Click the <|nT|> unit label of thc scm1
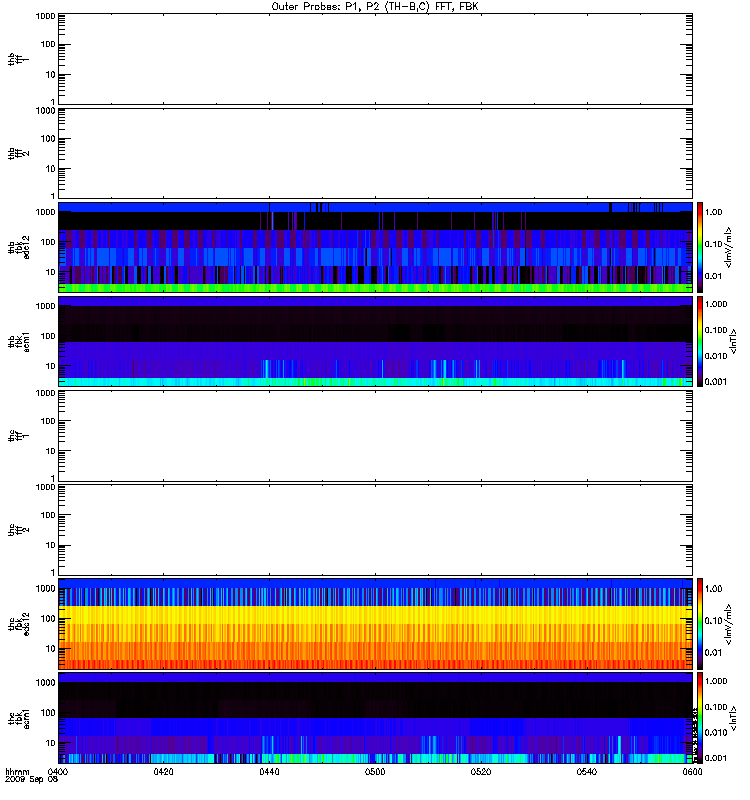The height and width of the screenshot is (800, 750). (734, 718)
